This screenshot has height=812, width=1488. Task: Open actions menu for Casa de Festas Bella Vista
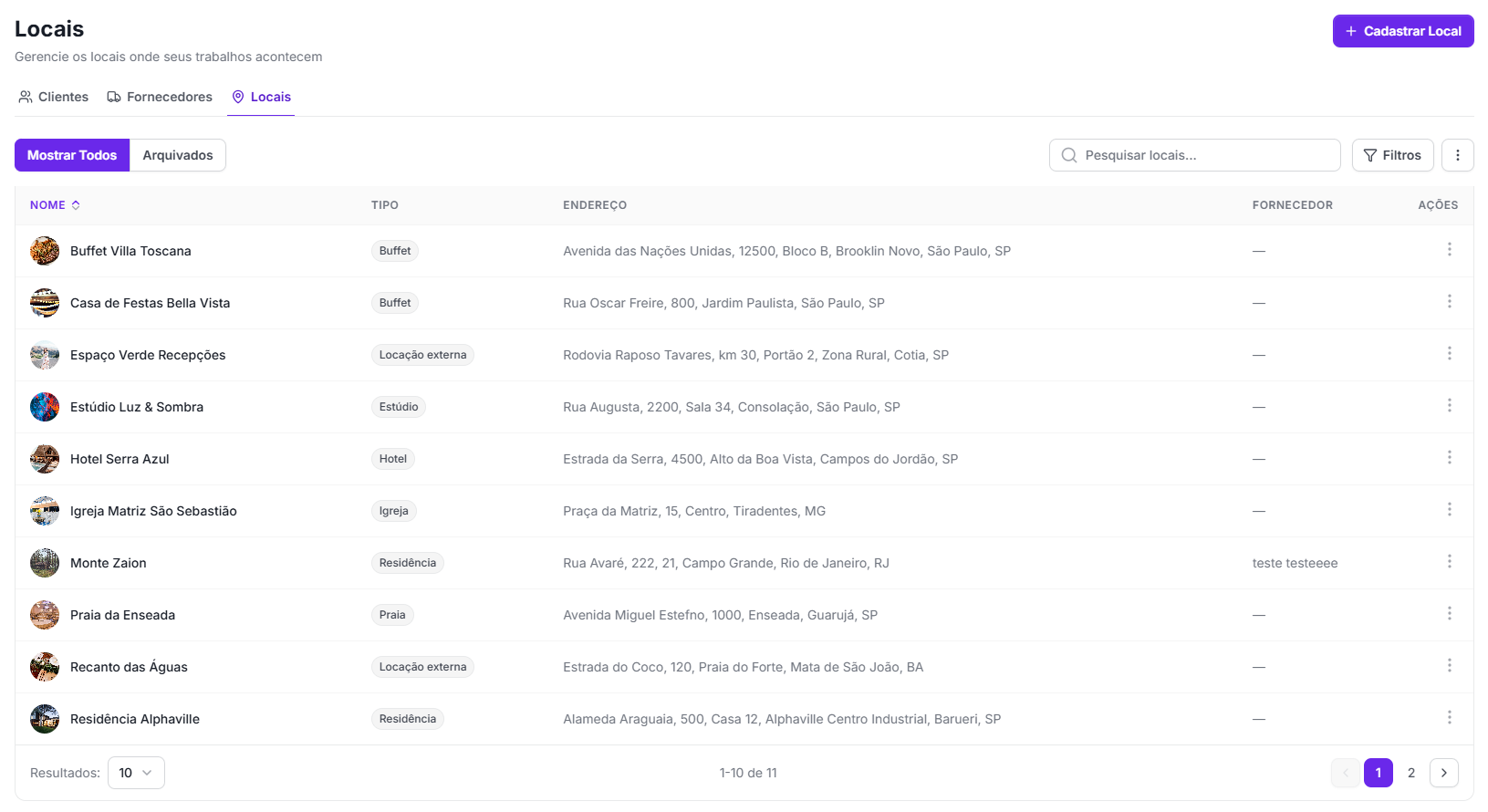click(1449, 302)
